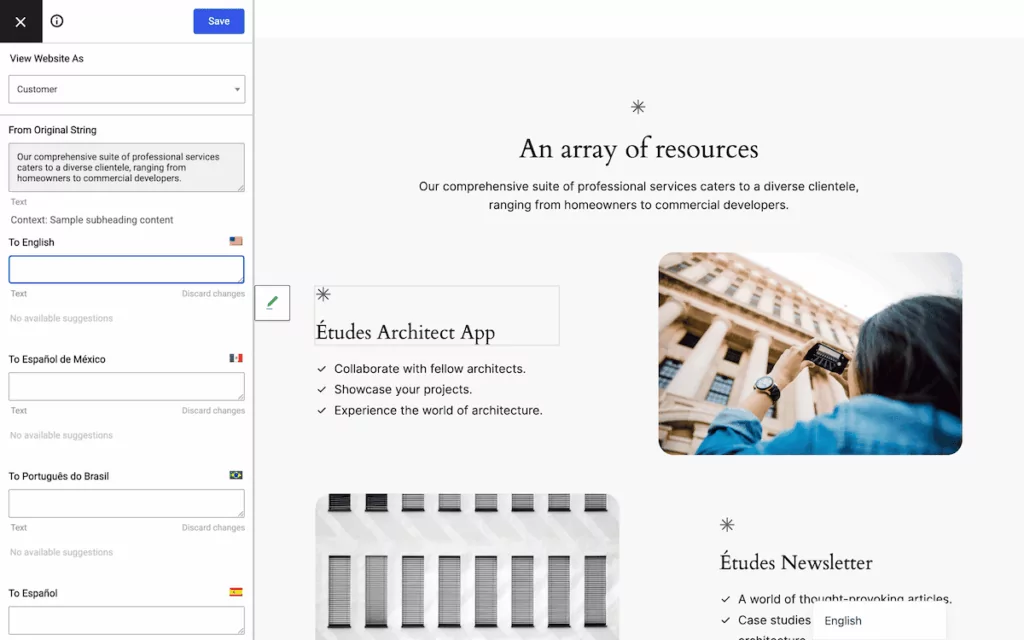
Task: Click the An array of resources heading
Action: point(639,150)
